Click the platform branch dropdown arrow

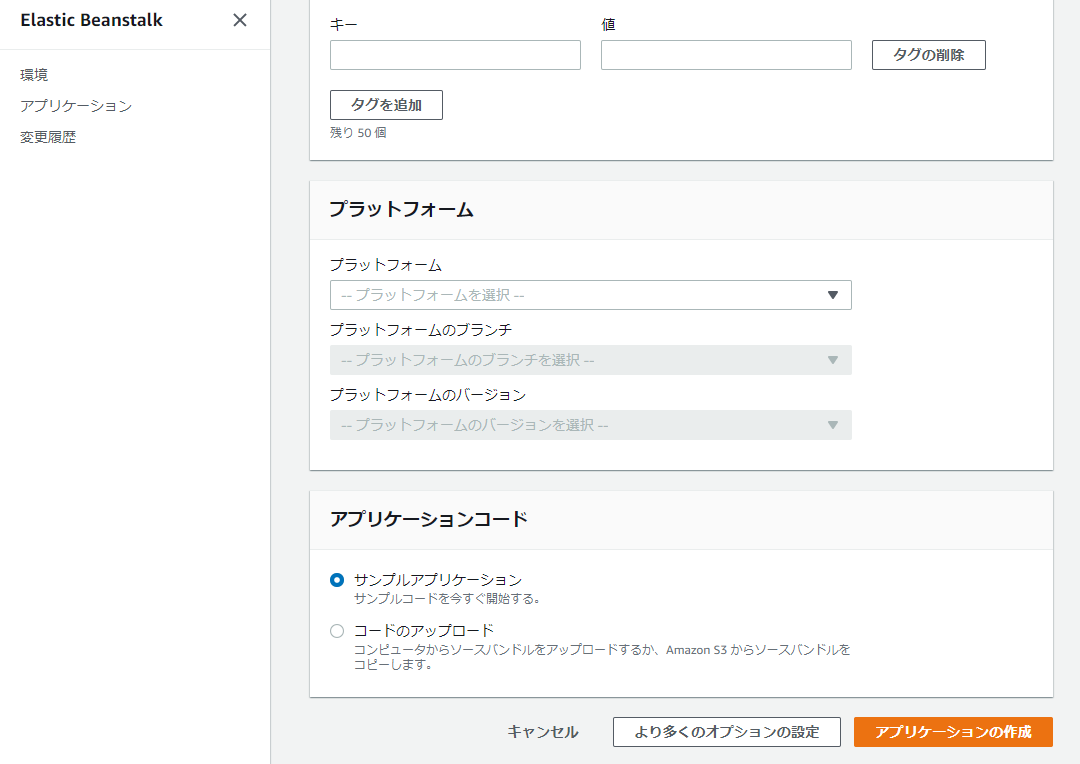pyautogui.click(x=832, y=360)
